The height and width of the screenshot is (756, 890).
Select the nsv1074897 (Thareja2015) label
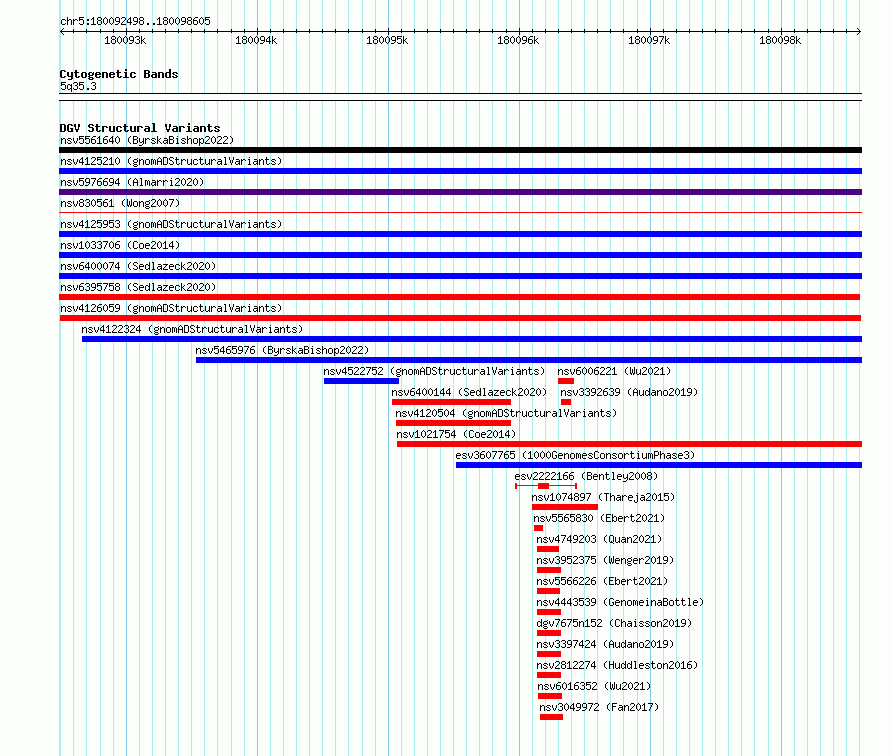603,497
